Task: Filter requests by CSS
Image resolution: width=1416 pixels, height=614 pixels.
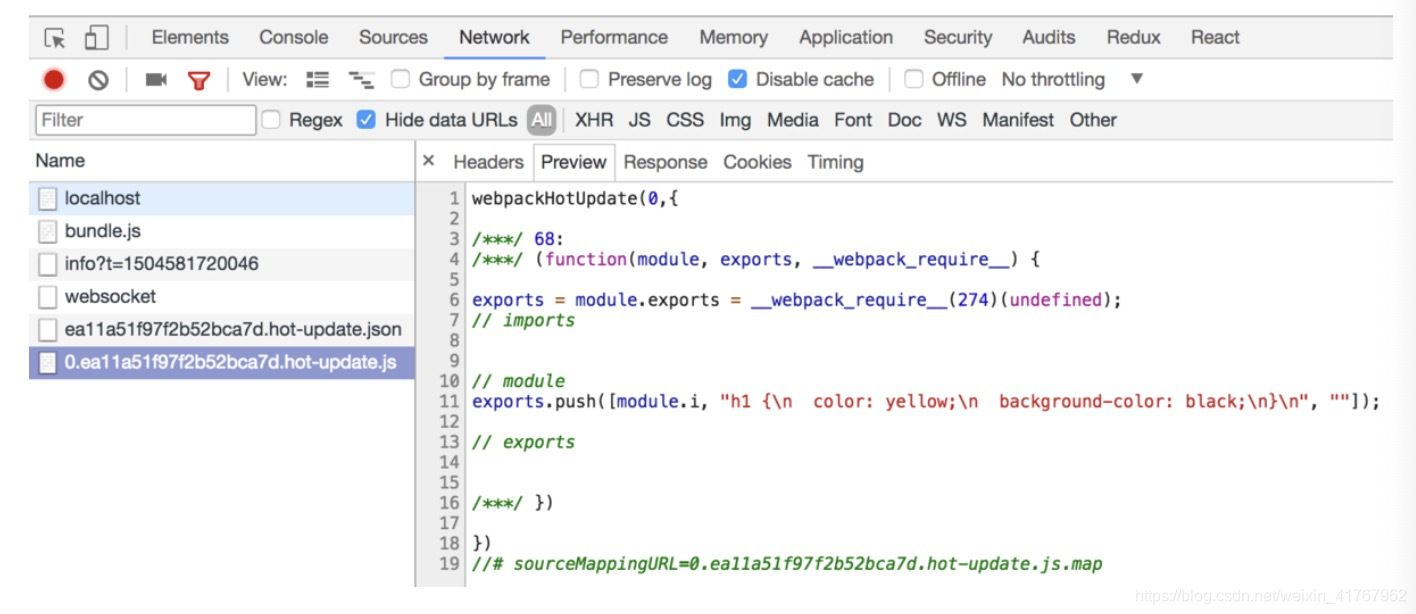Action: (x=685, y=120)
